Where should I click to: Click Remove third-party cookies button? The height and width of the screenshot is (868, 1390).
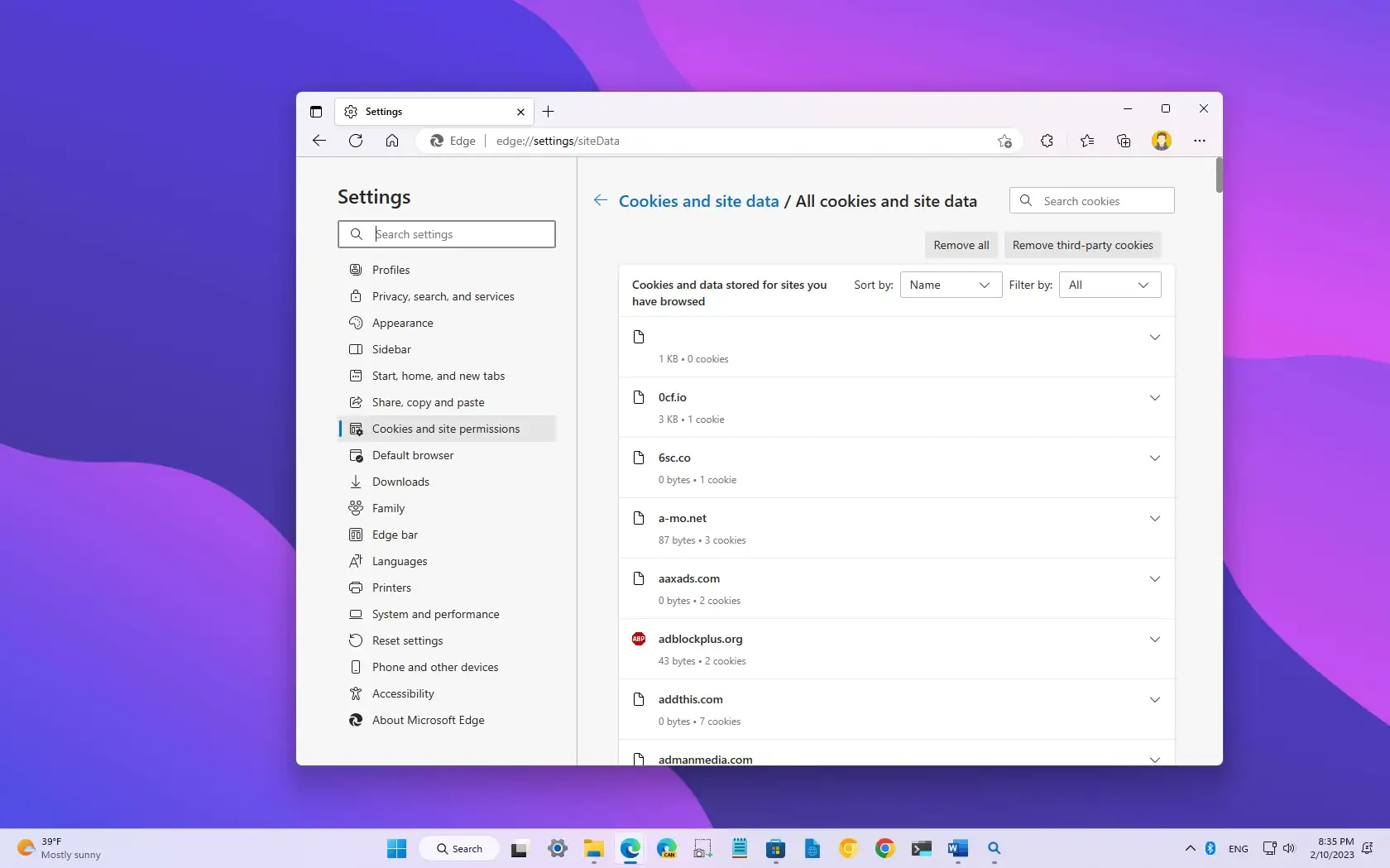tap(1082, 245)
